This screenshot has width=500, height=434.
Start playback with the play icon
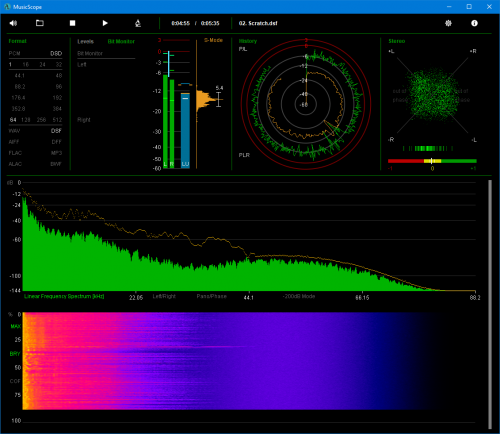point(105,23)
